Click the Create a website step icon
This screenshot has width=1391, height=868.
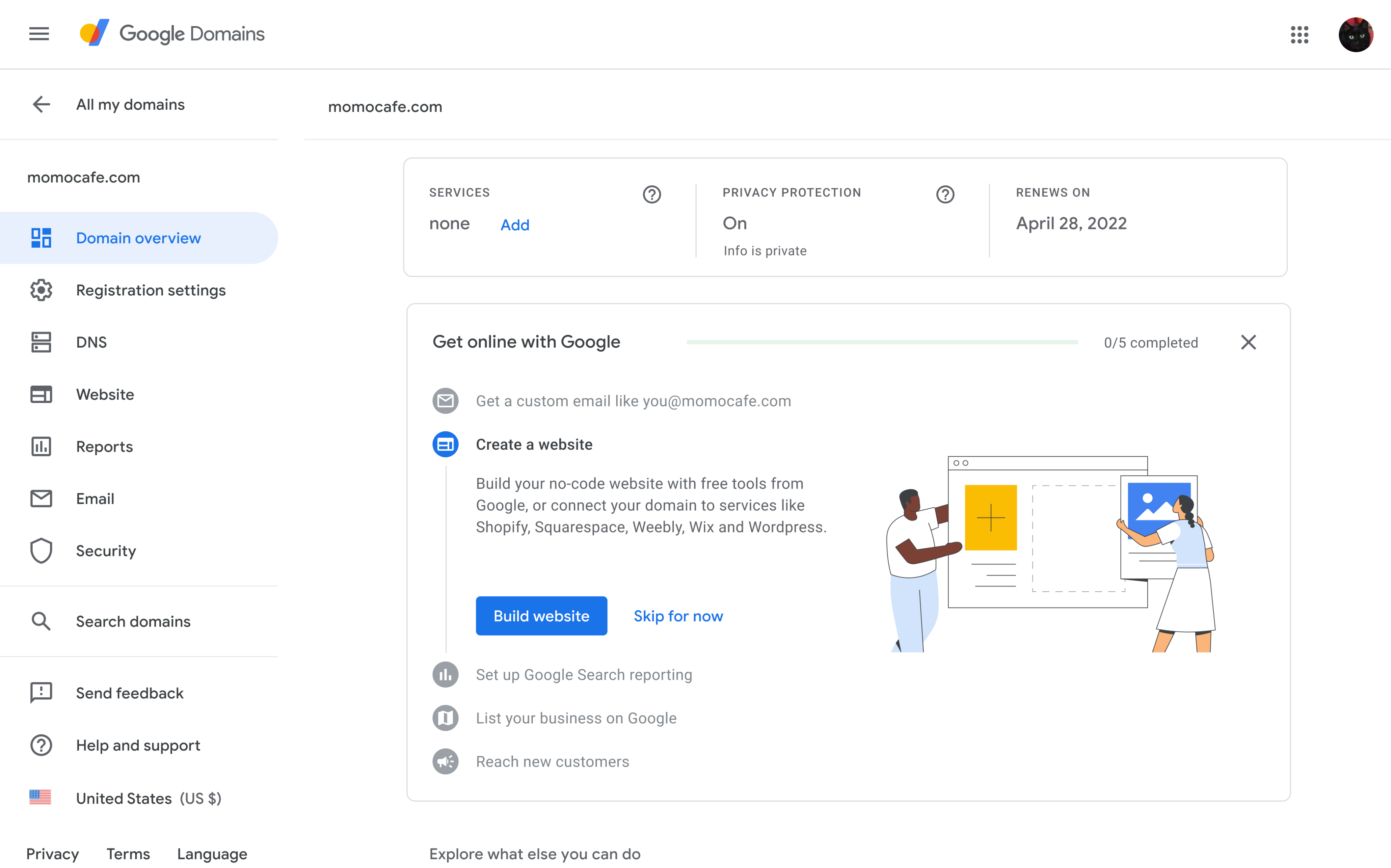coord(446,444)
